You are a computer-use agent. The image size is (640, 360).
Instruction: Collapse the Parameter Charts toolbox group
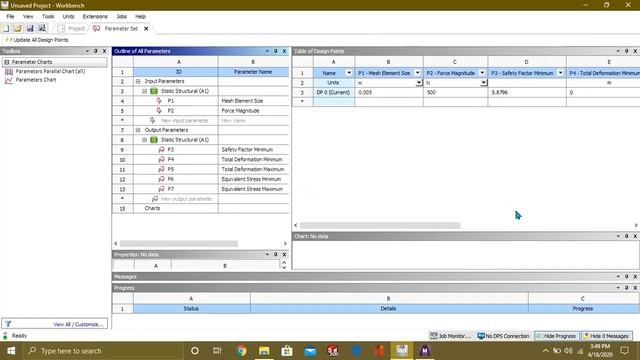click(x=7, y=62)
